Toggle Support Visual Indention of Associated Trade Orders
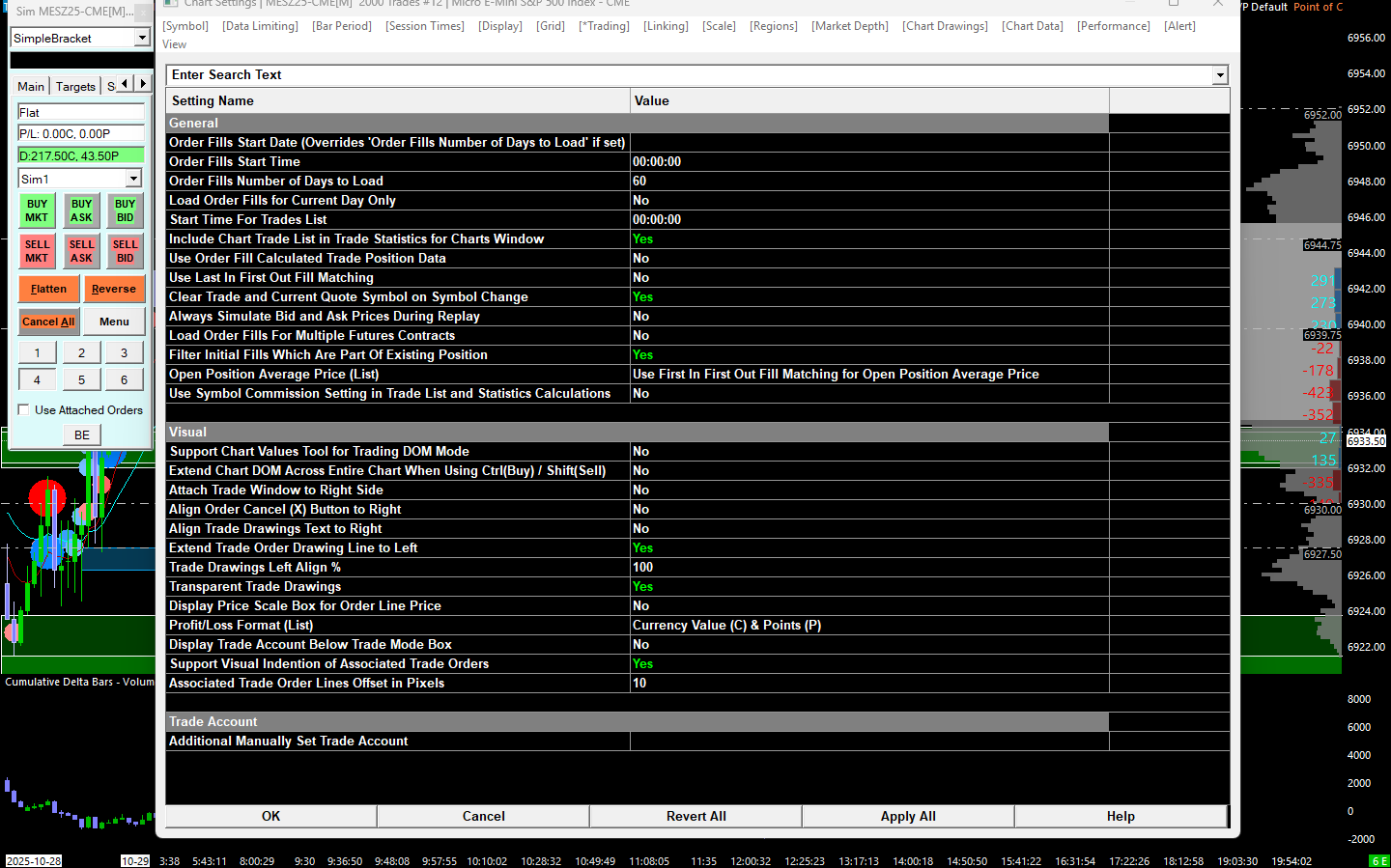The width and height of the screenshot is (1391, 868). (x=869, y=663)
